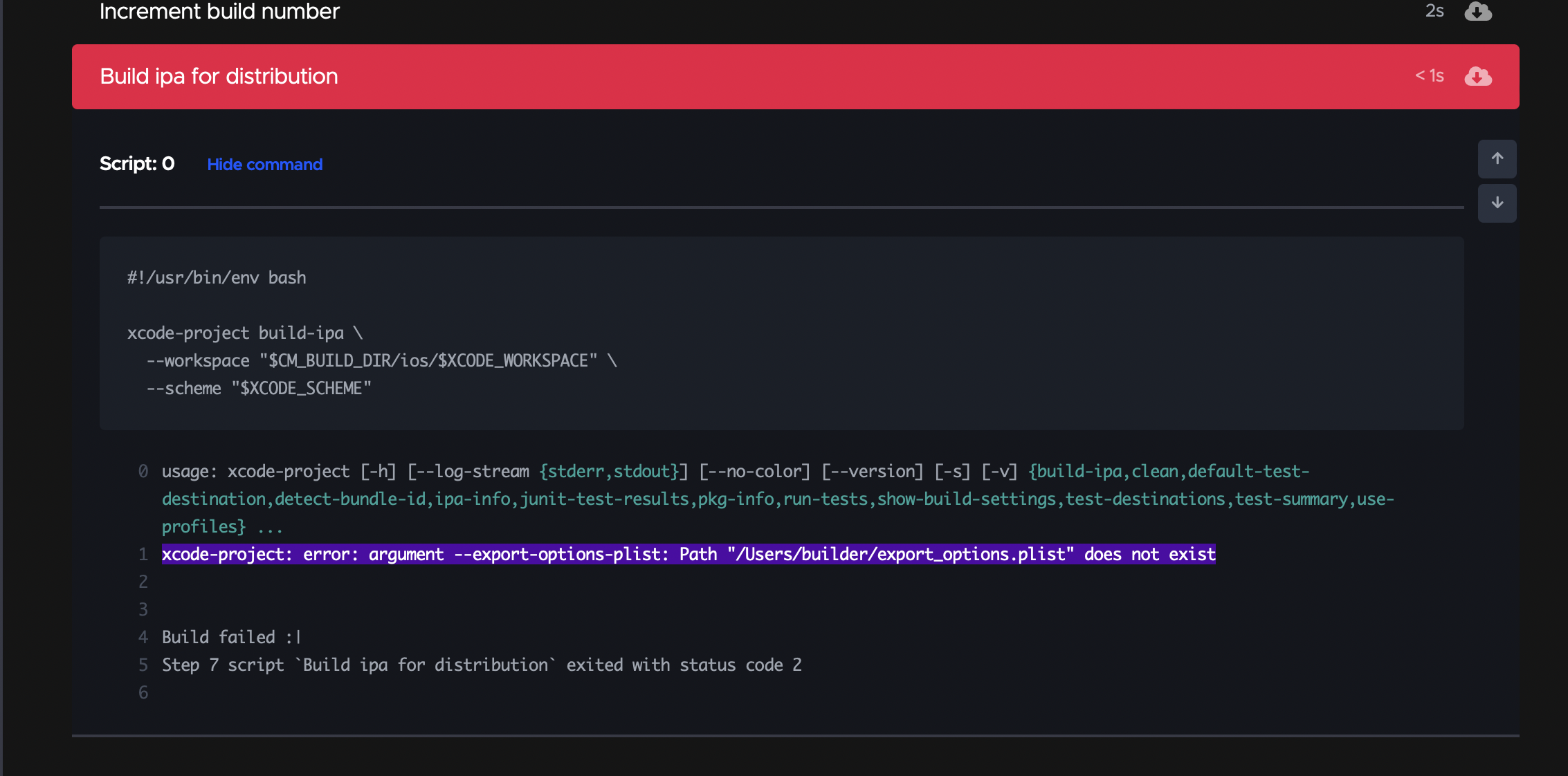Click the '< 1s' duration of failed step
This screenshot has height=776, width=1568.
[1430, 76]
